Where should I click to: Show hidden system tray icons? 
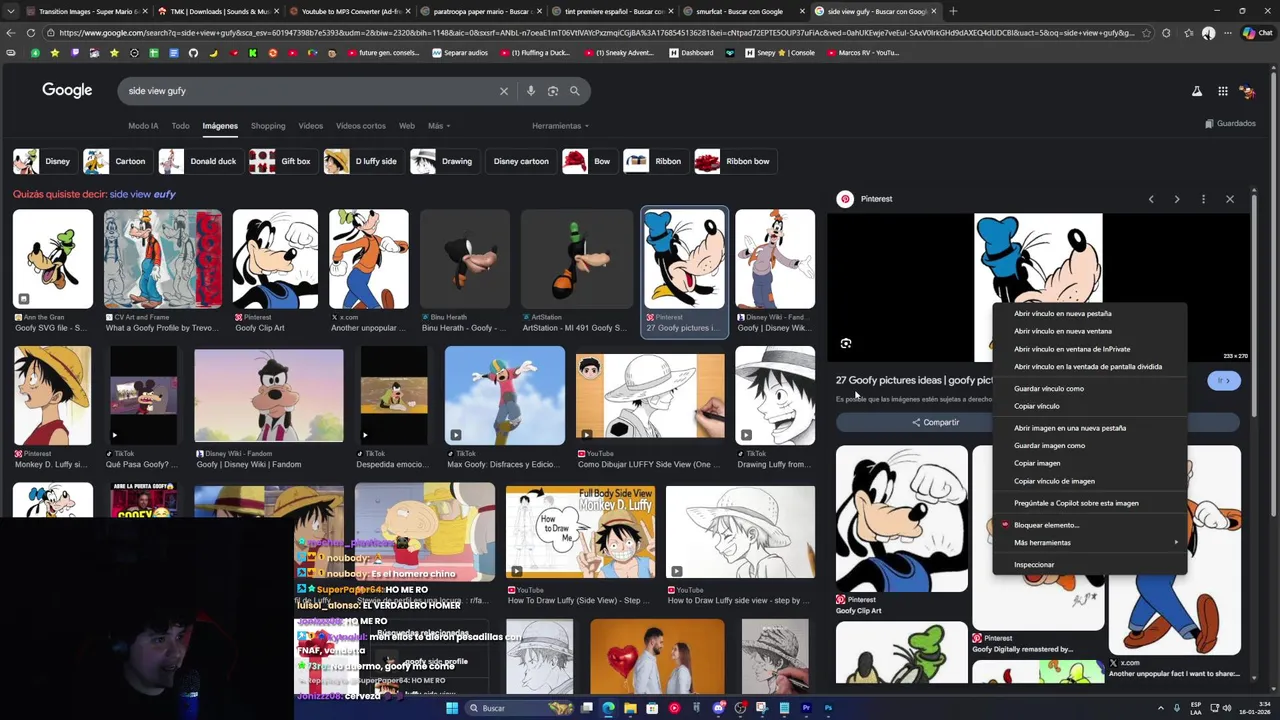pos(1161,708)
